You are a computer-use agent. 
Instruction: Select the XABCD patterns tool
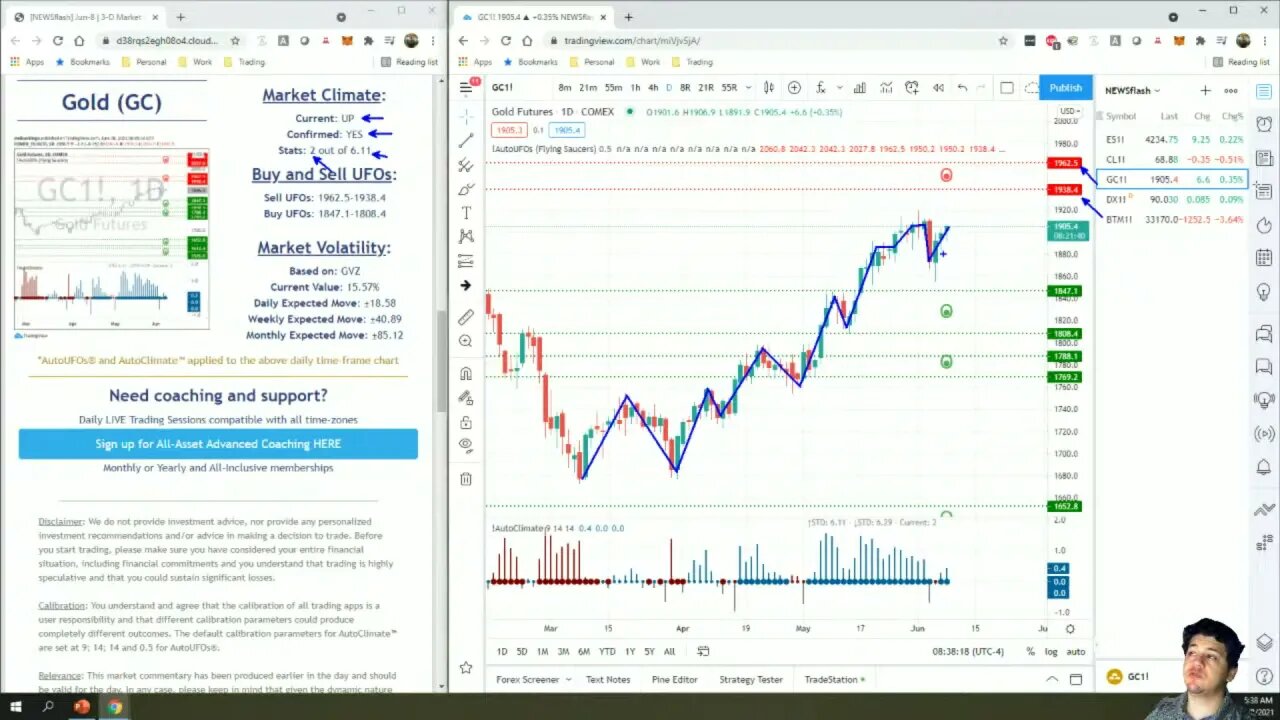(466, 237)
